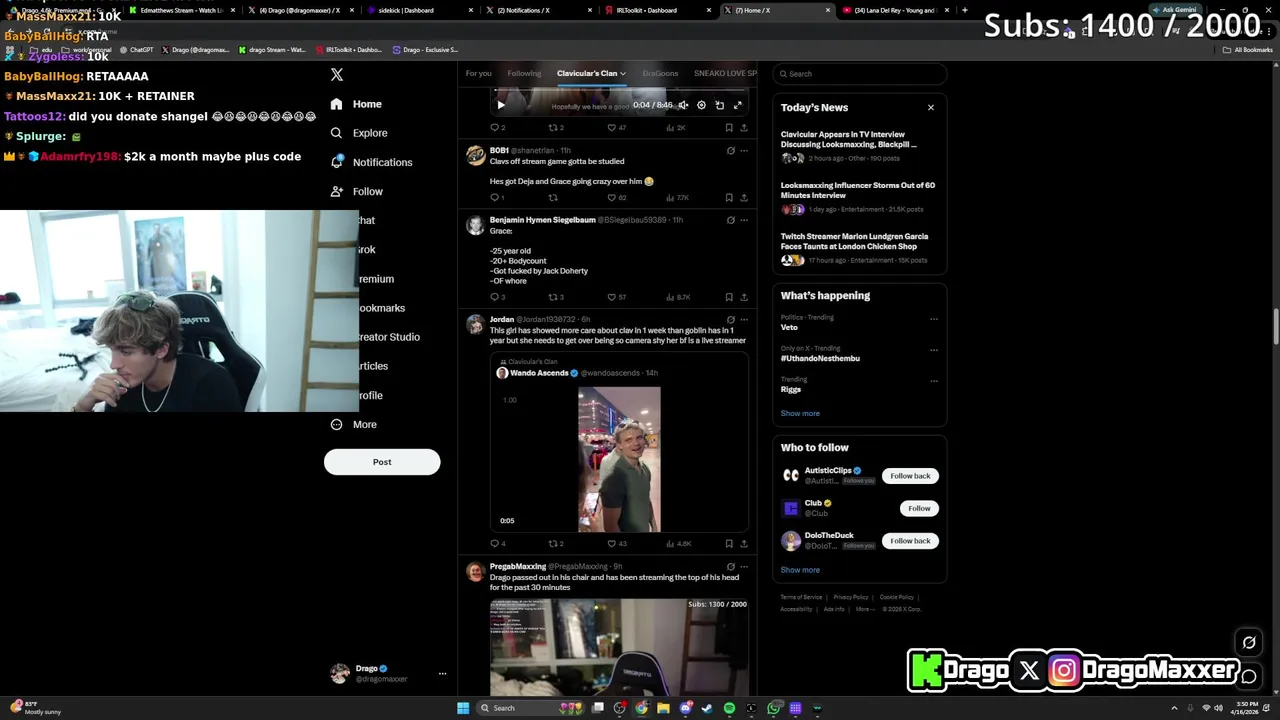Follow back AutisticClips

point(910,476)
